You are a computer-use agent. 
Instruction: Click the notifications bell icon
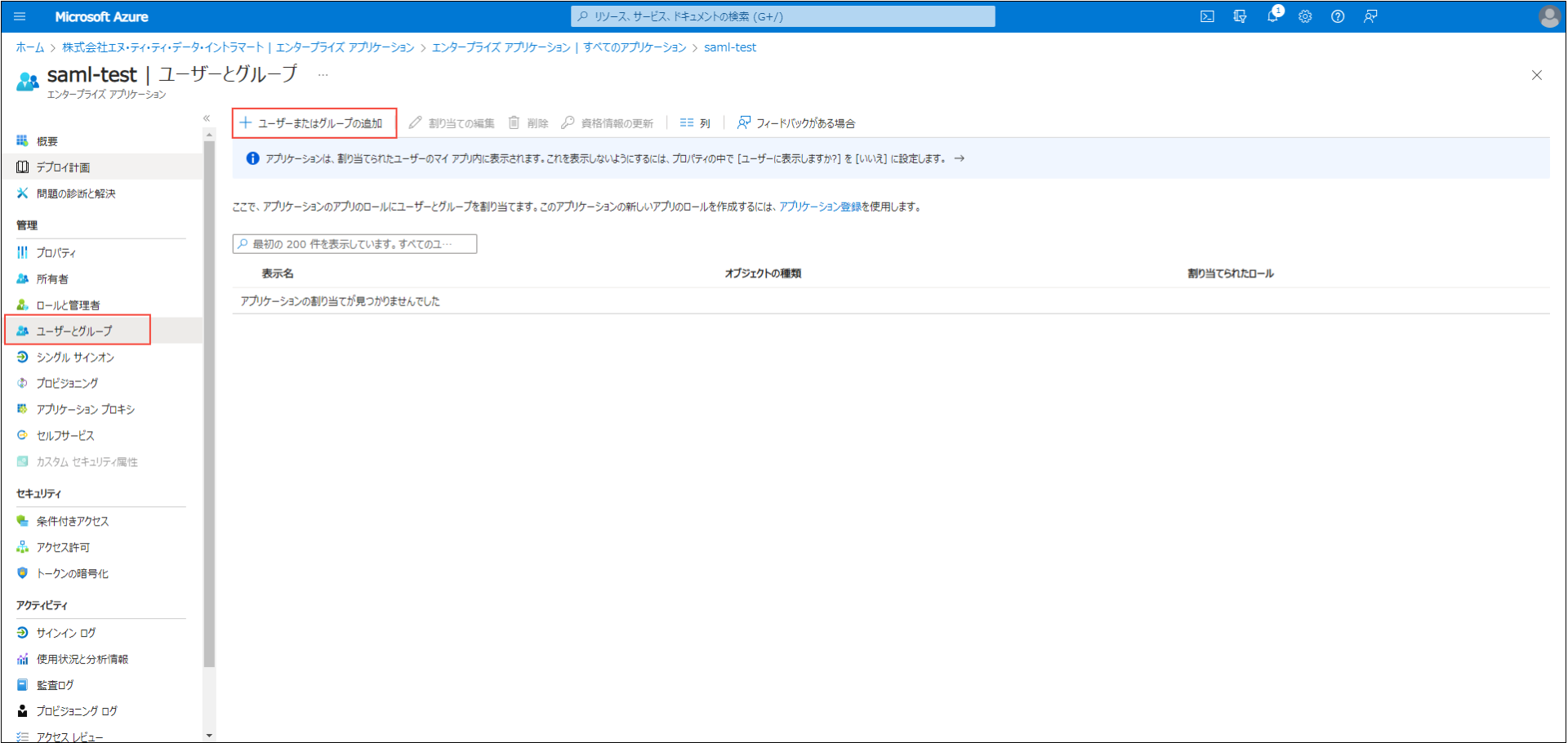click(1272, 16)
